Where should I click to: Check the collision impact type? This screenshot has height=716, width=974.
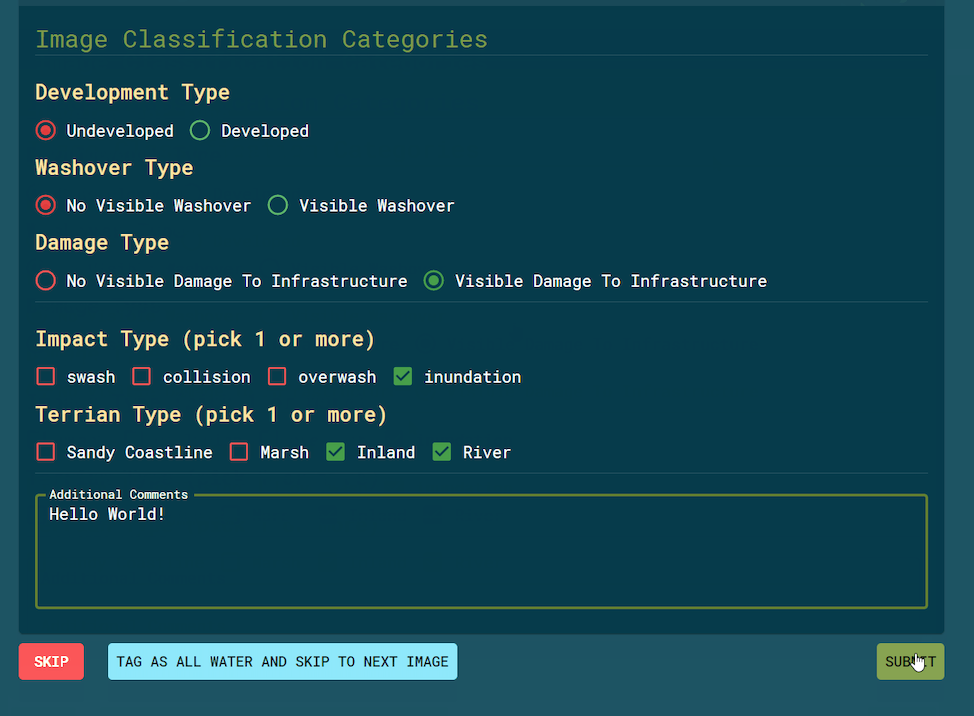point(141,376)
